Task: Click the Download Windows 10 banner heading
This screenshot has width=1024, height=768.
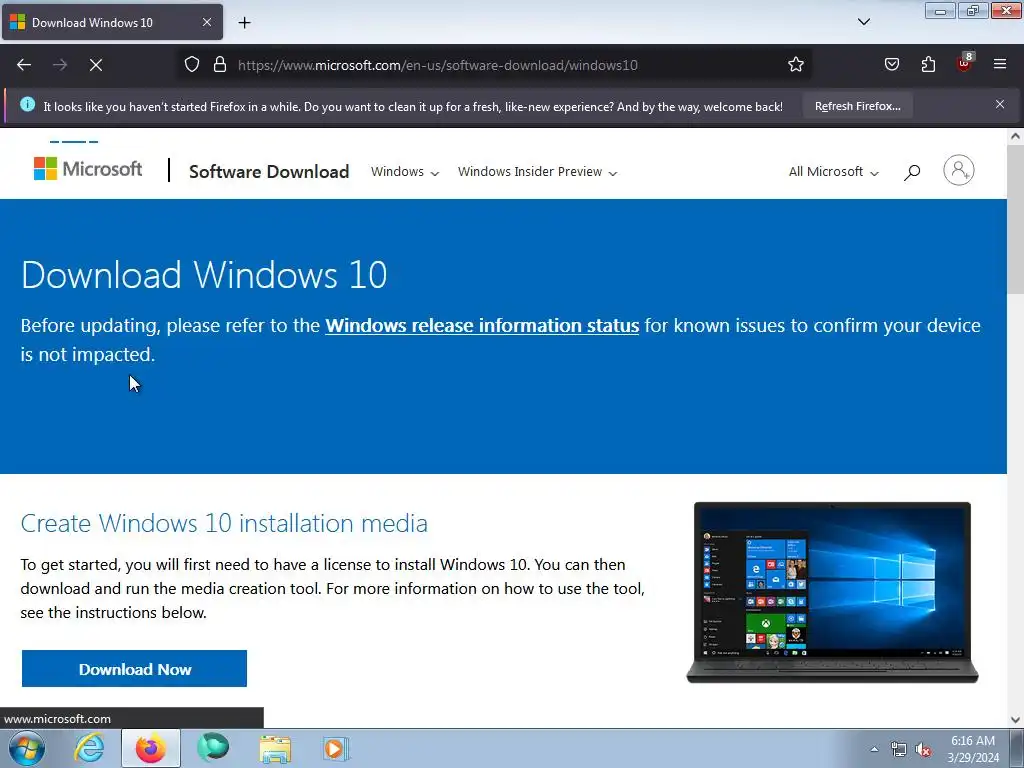Action: pyautogui.click(x=204, y=274)
